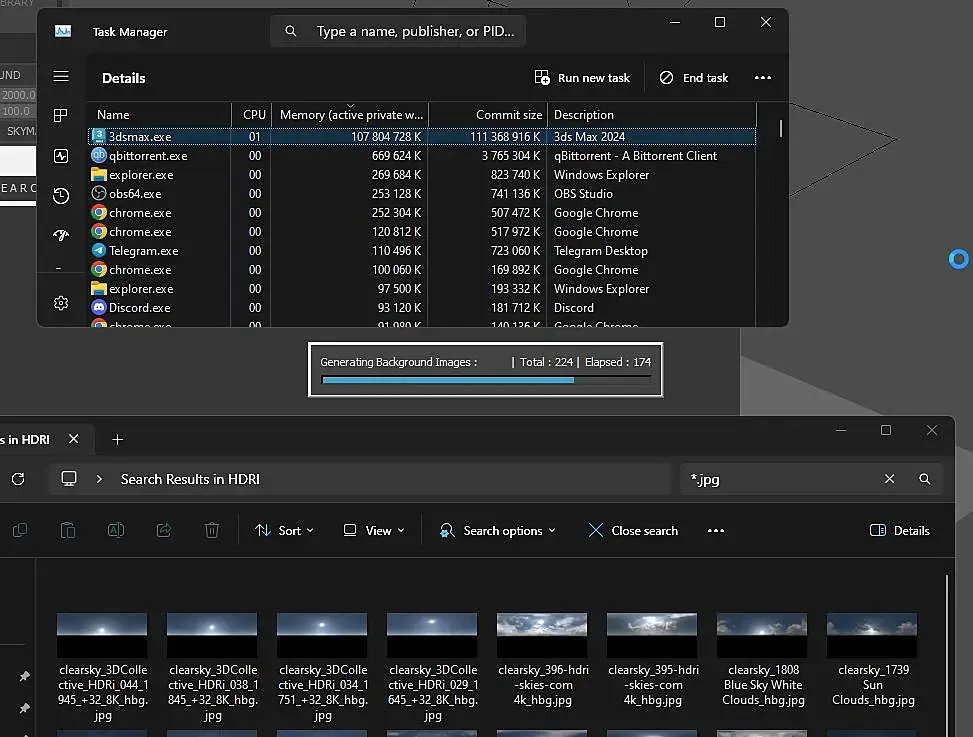Open File Explorer See more ellipsis
Viewport: 973px width, 737px height.
715,530
